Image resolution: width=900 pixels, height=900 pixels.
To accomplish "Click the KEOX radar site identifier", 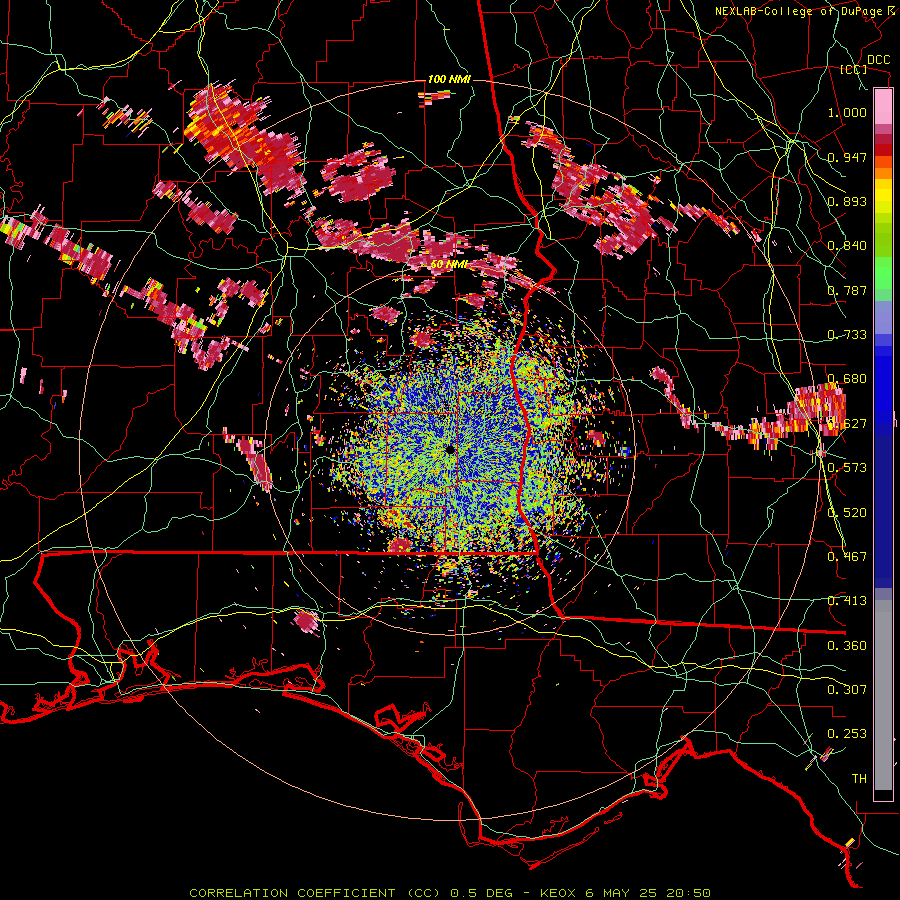I will (557, 893).
